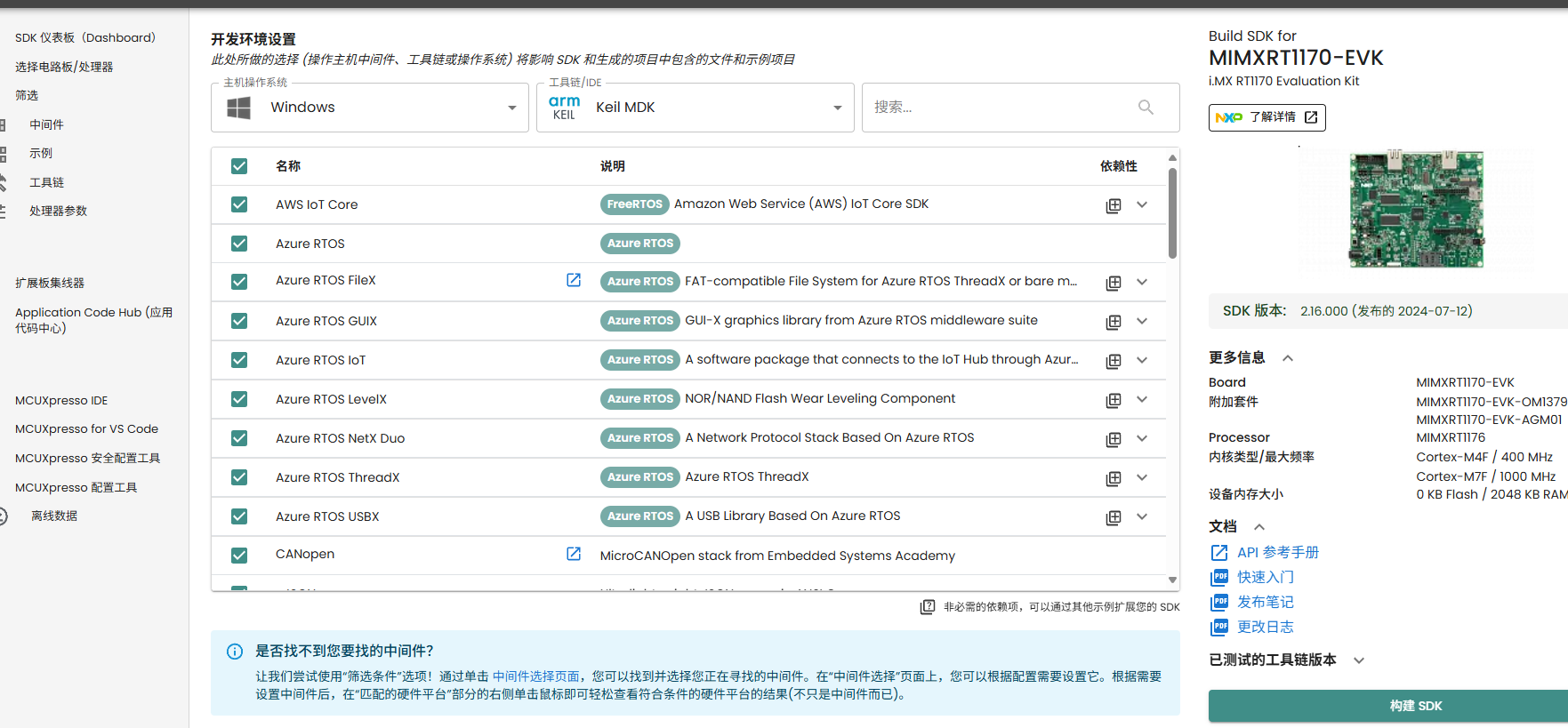Open the Keil MDK toolchain dropdown

point(695,108)
